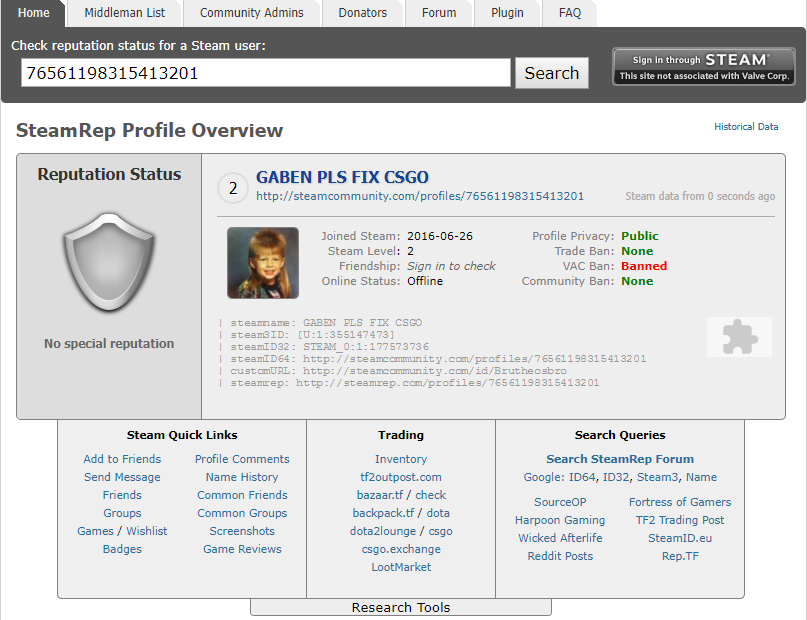Viewport: 807px width, 620px height.
Task: Select the customURL Brutheosbro line
Action: coord(398,371)
